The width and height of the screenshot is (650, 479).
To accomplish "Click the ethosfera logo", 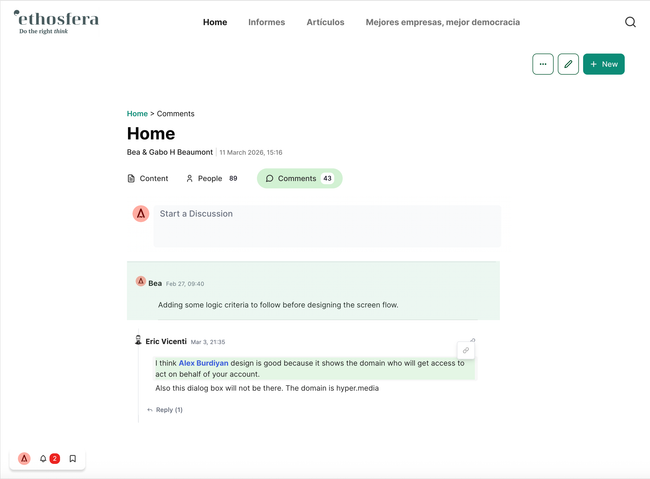I will [56, 21].
